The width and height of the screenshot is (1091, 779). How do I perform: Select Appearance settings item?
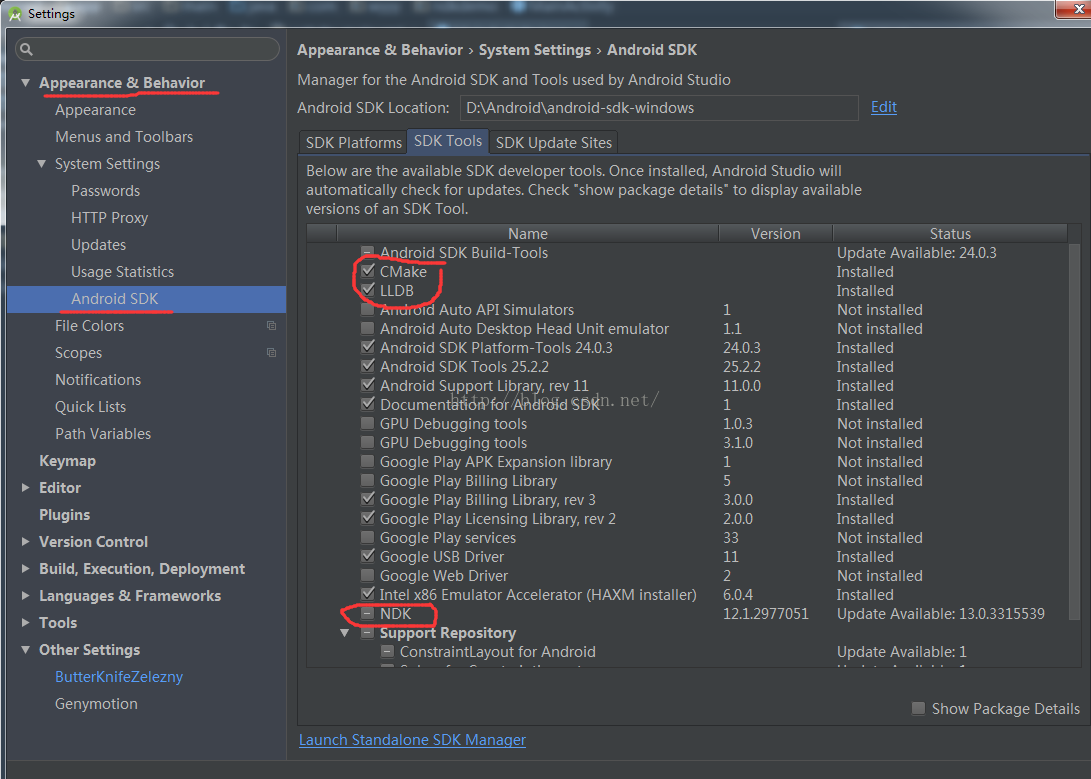95,110
